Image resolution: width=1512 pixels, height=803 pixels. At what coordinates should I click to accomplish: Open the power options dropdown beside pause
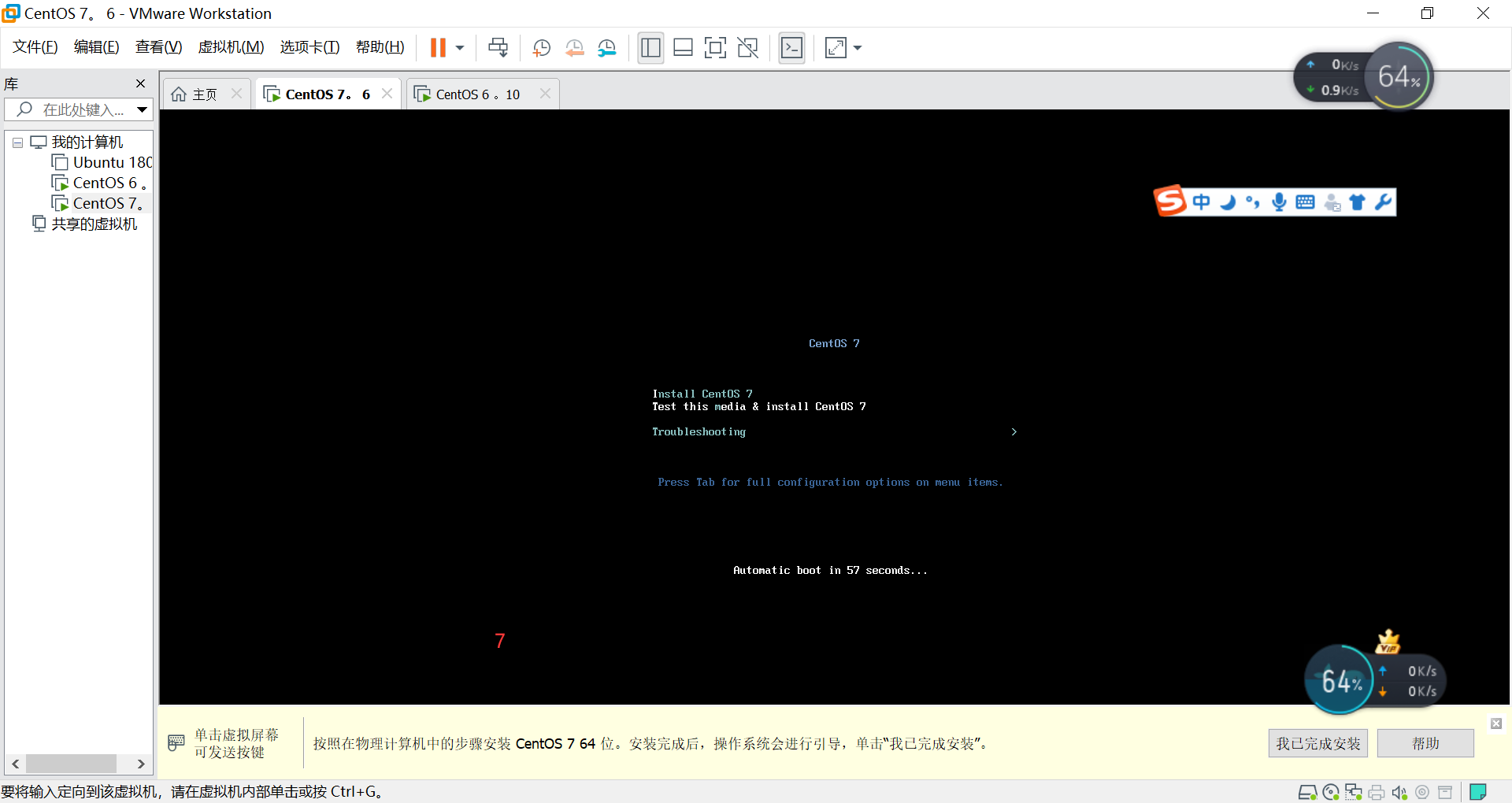[460, 48]
